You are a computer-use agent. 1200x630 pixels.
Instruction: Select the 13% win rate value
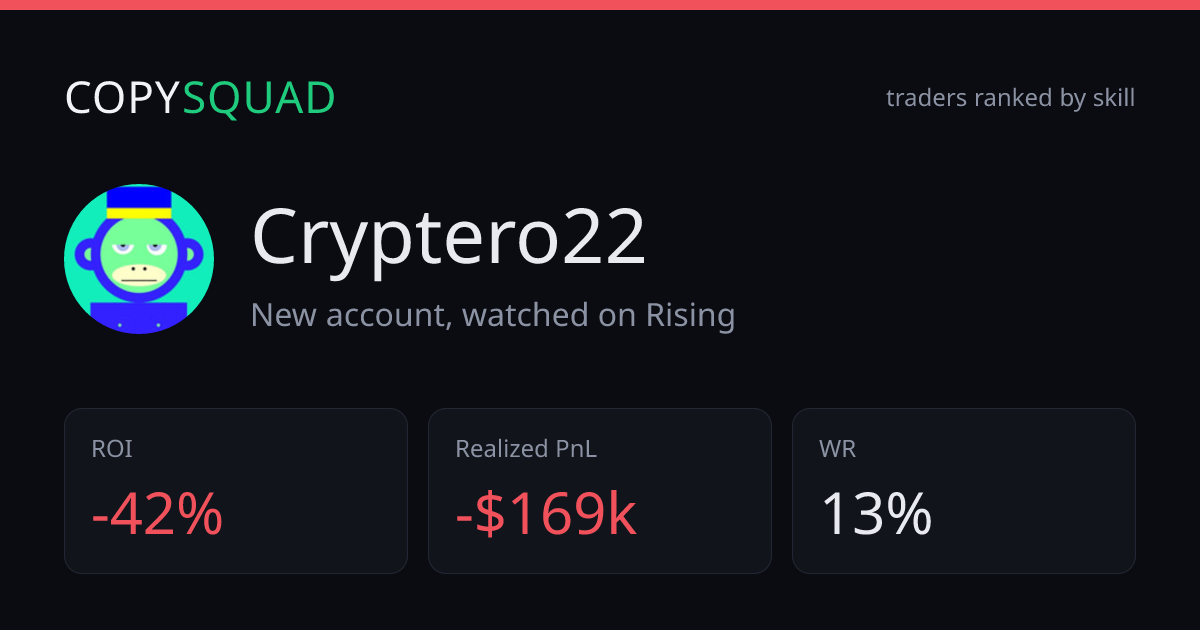876,515
